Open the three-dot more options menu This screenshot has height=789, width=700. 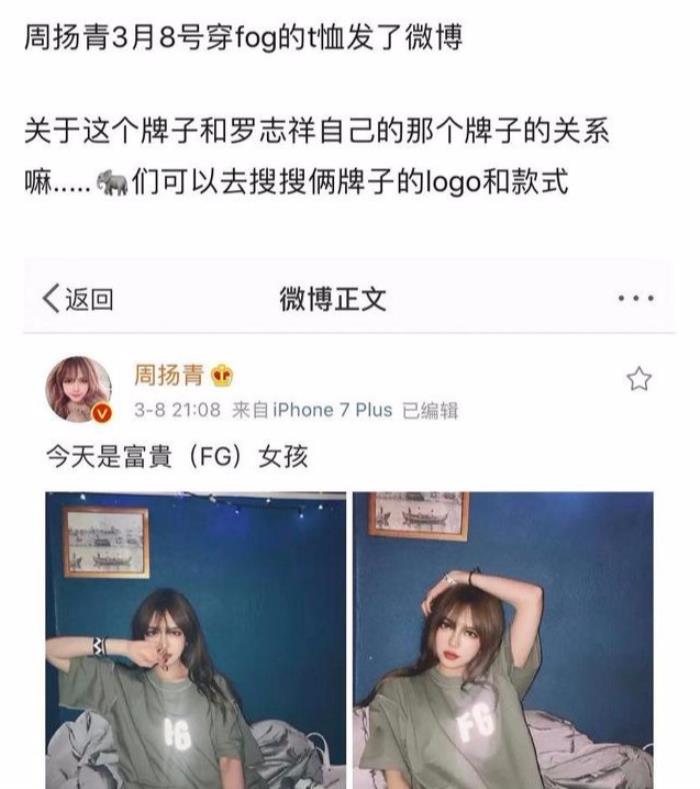pyautogui.click(x=636, y=298)
